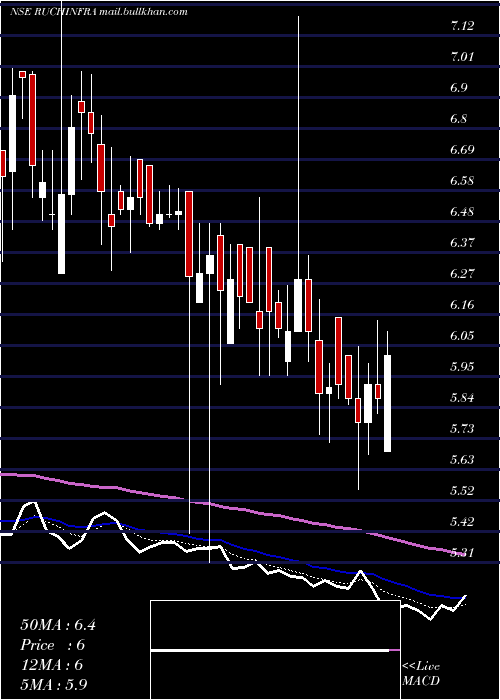Click the 5MA : 5.9 readout

point(54,685)
